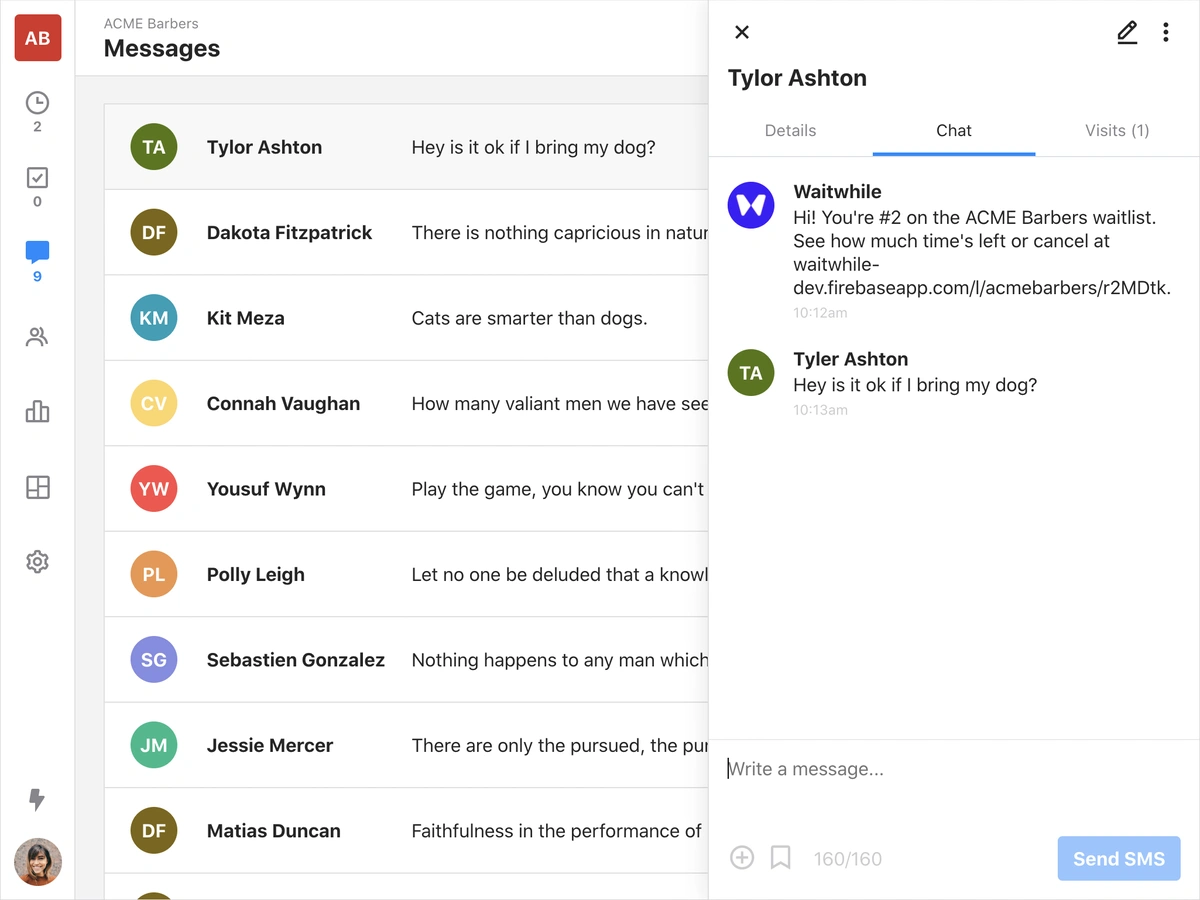This screenshot has width=1200, height=900.
Task: Open Matias Duncan's conversation name
Action: point(274,831)
